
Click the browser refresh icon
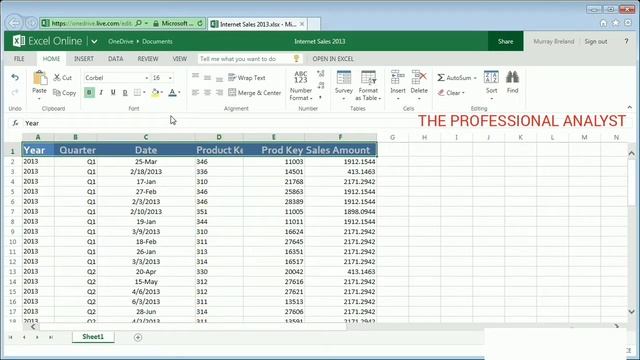pos(200,23)
